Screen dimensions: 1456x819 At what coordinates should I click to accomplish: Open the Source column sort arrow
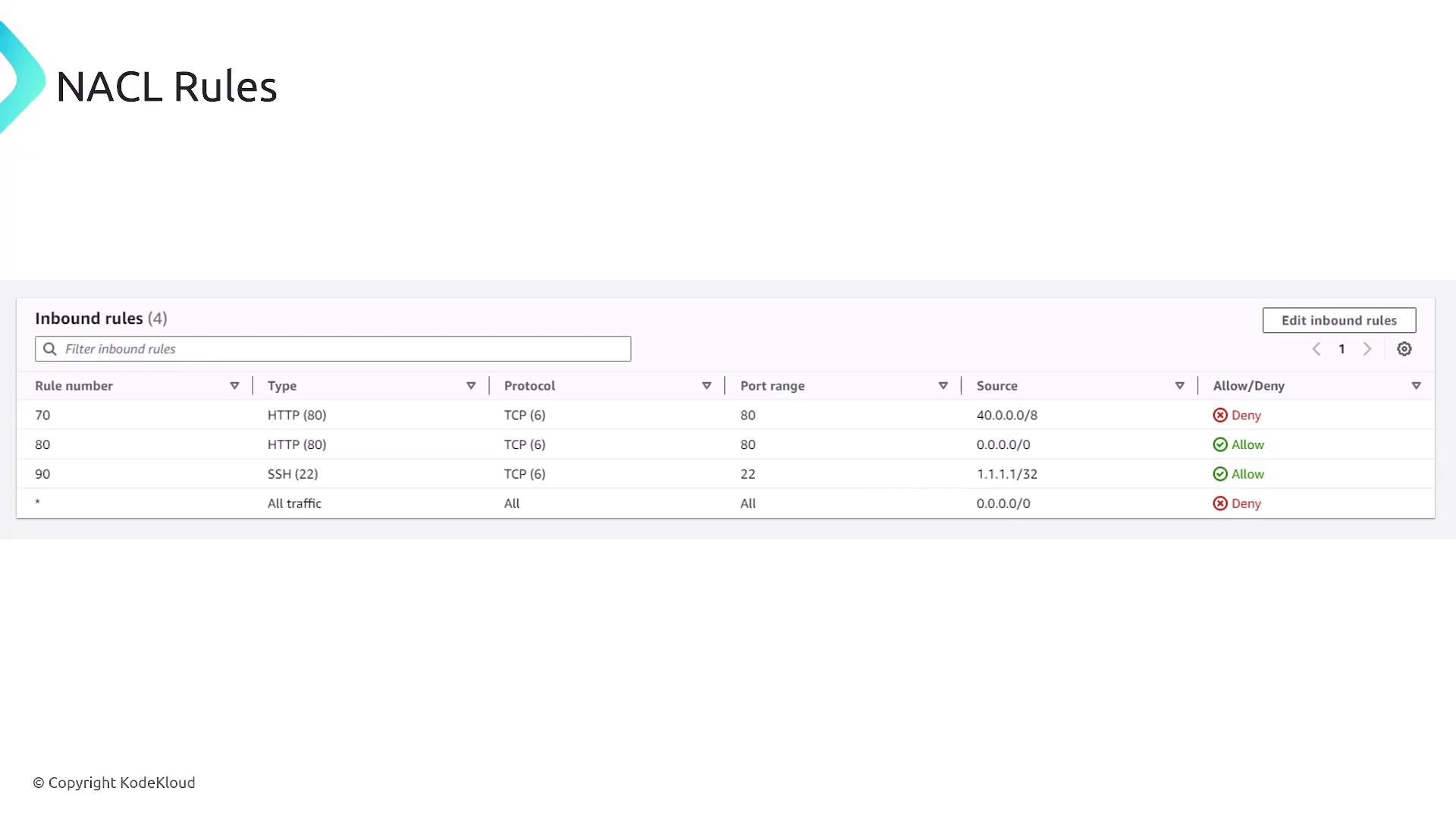point(1179,386)
